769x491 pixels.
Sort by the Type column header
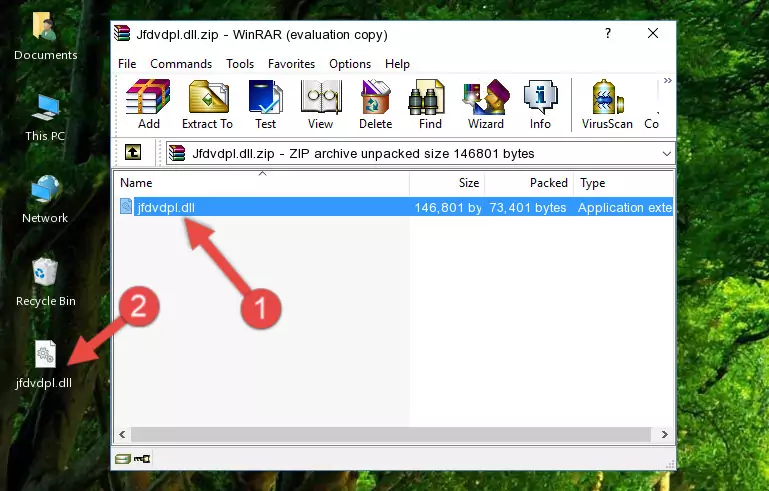click(624, 182)
